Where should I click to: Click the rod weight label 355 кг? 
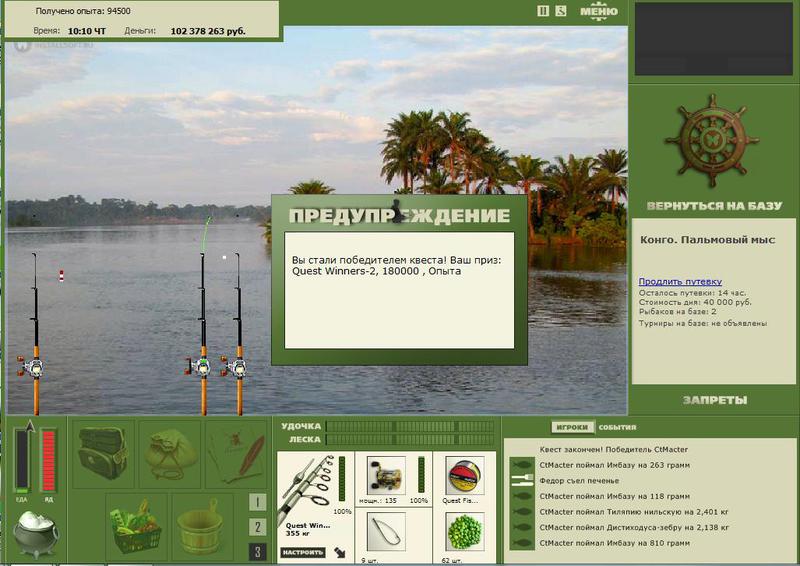(296, 533)
